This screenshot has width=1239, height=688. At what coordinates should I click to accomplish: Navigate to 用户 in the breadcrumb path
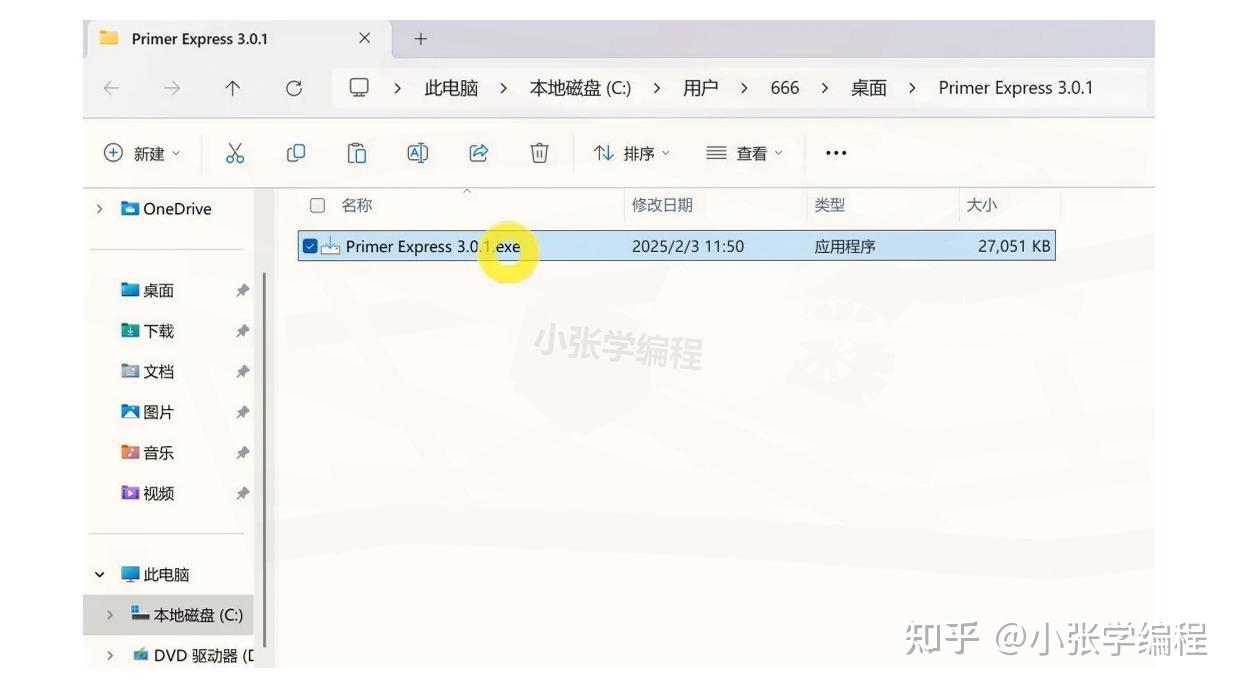point(701,88)
